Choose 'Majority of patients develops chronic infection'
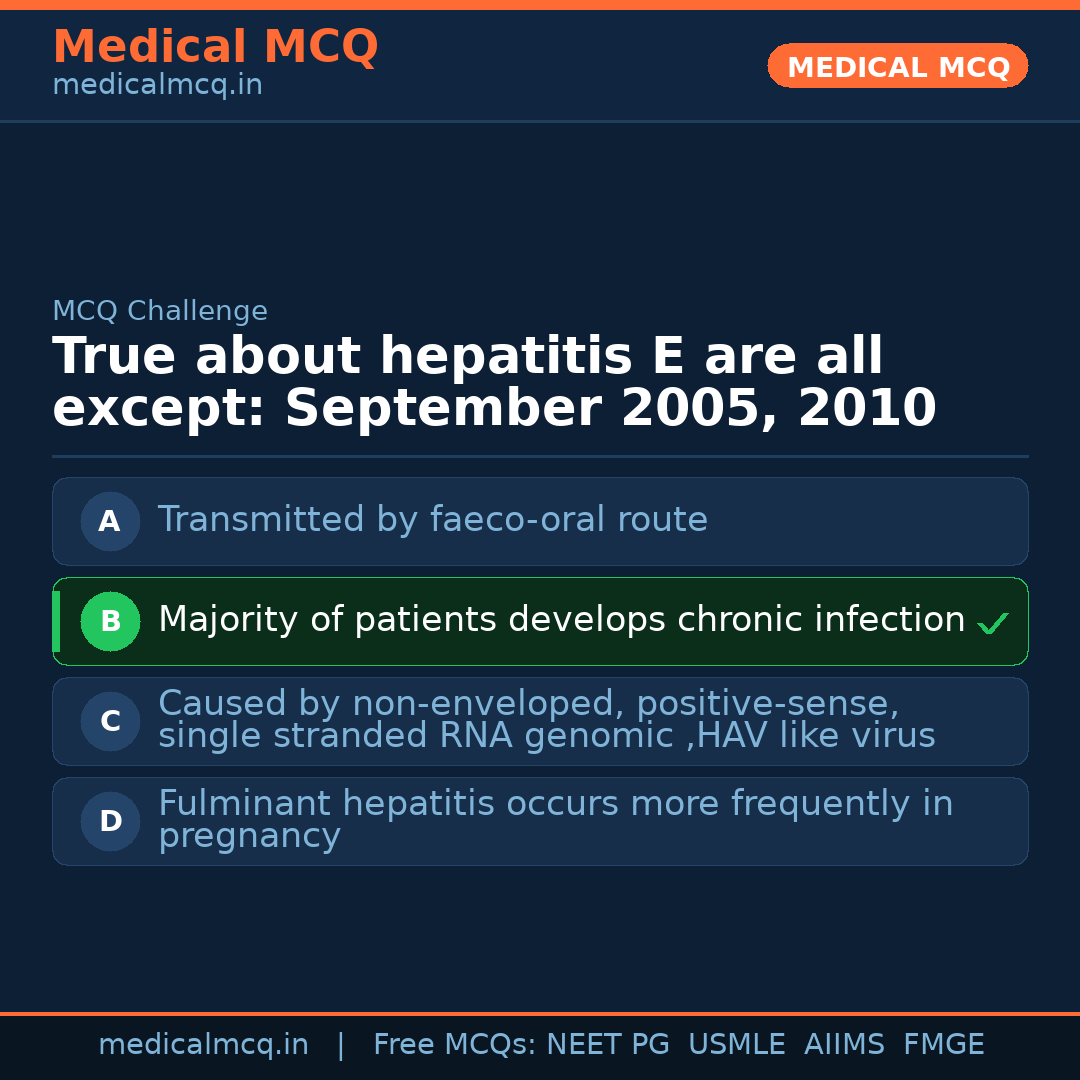 (x=561, y=620)
